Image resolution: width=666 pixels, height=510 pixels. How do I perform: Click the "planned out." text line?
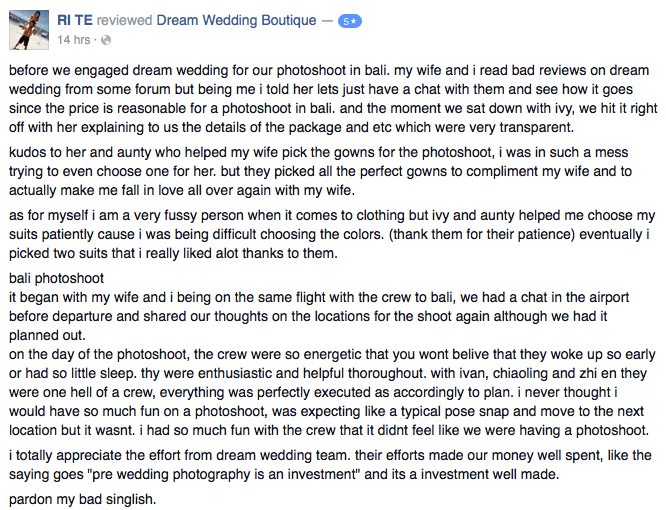point(47,335)
